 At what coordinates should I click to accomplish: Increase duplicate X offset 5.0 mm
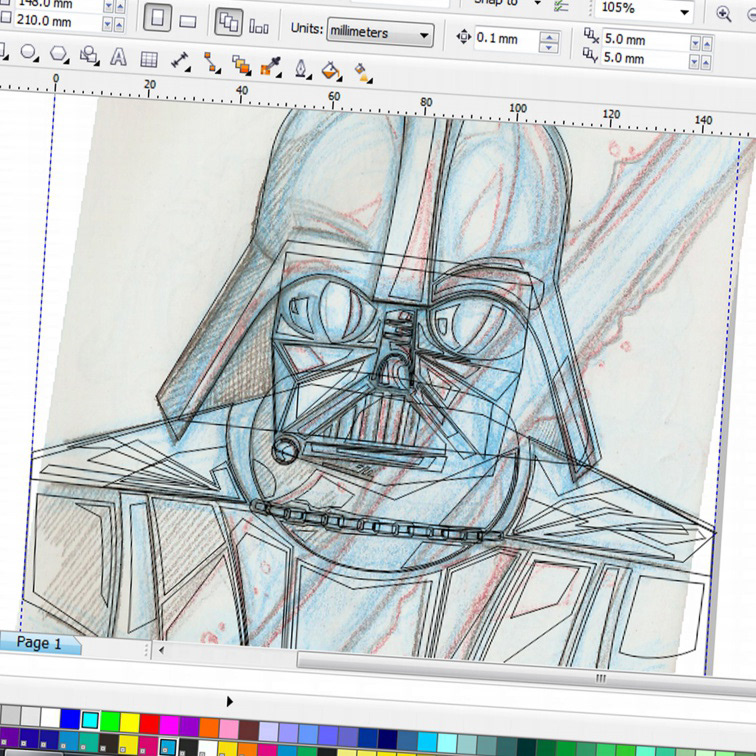(x=707, y=44)
